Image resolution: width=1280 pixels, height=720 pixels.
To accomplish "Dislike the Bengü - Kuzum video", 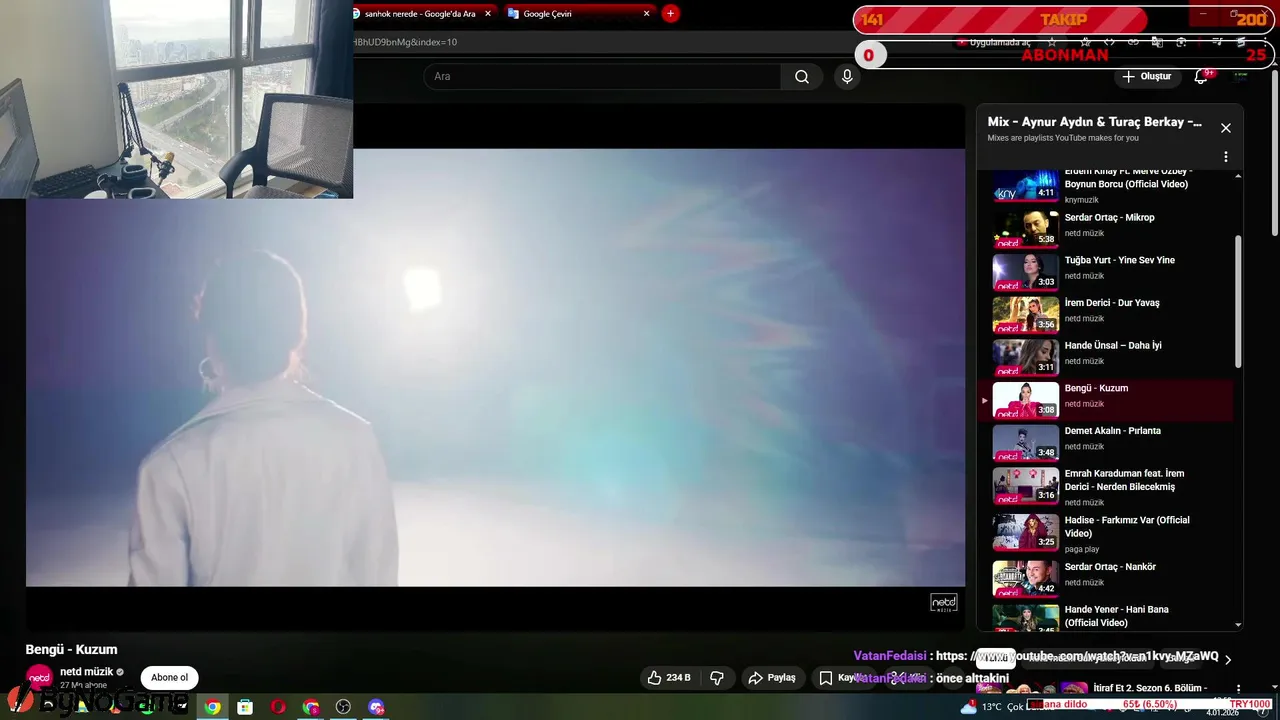I will (x=717, y=678).
